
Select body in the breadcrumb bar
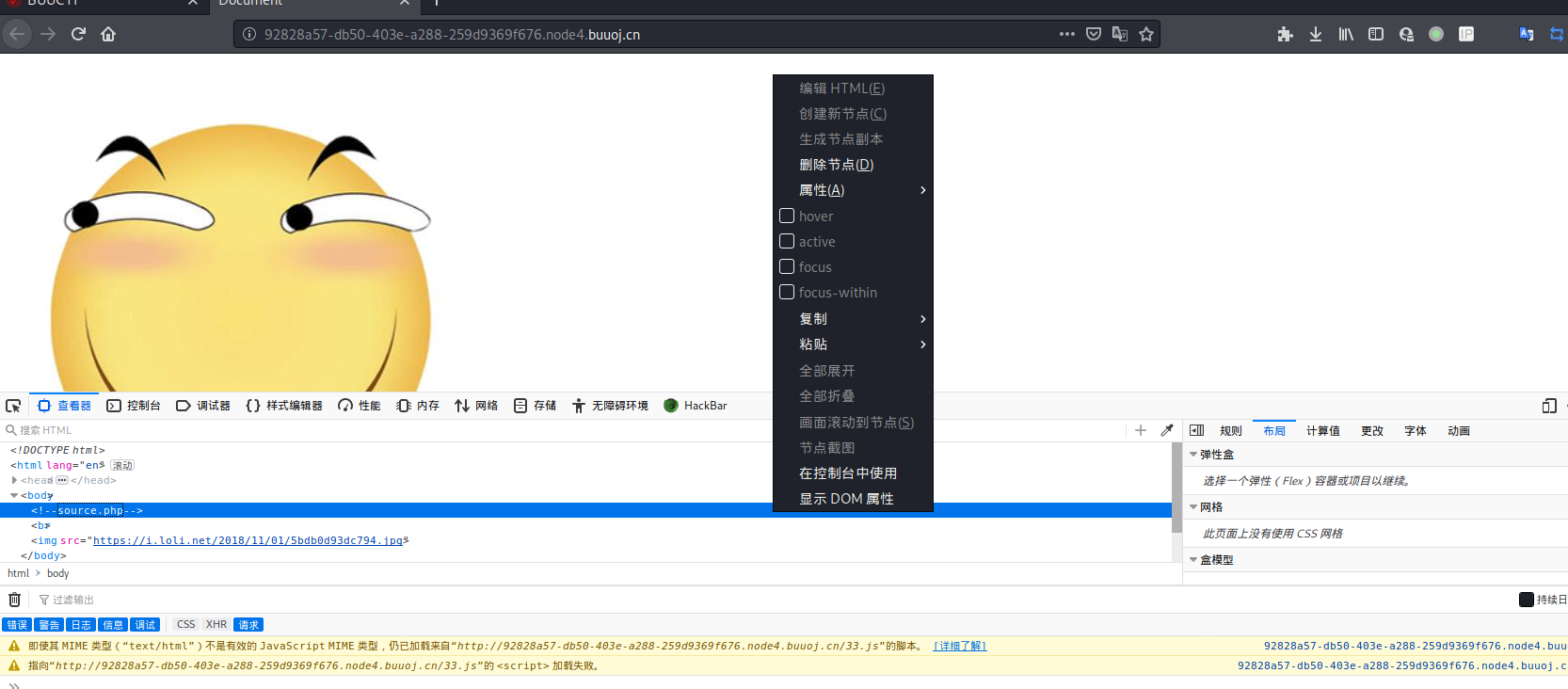tap(57, 573)
